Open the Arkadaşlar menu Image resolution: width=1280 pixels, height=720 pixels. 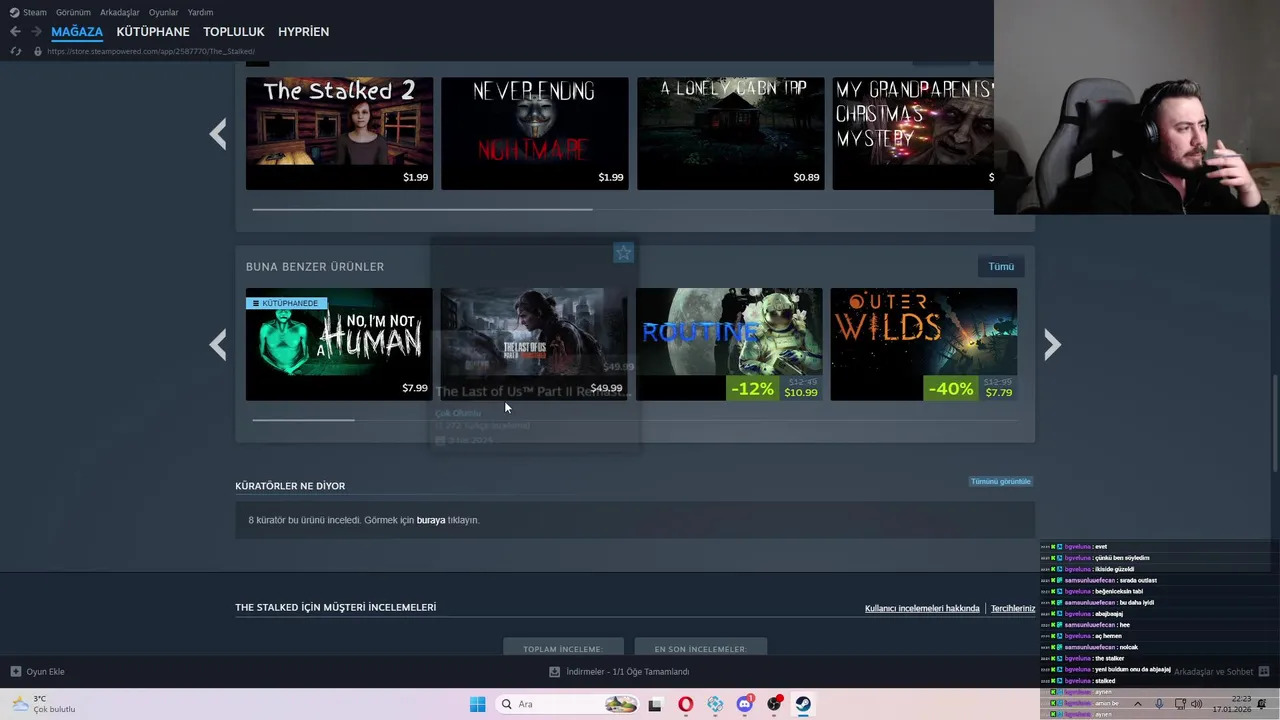pos(119,12)
